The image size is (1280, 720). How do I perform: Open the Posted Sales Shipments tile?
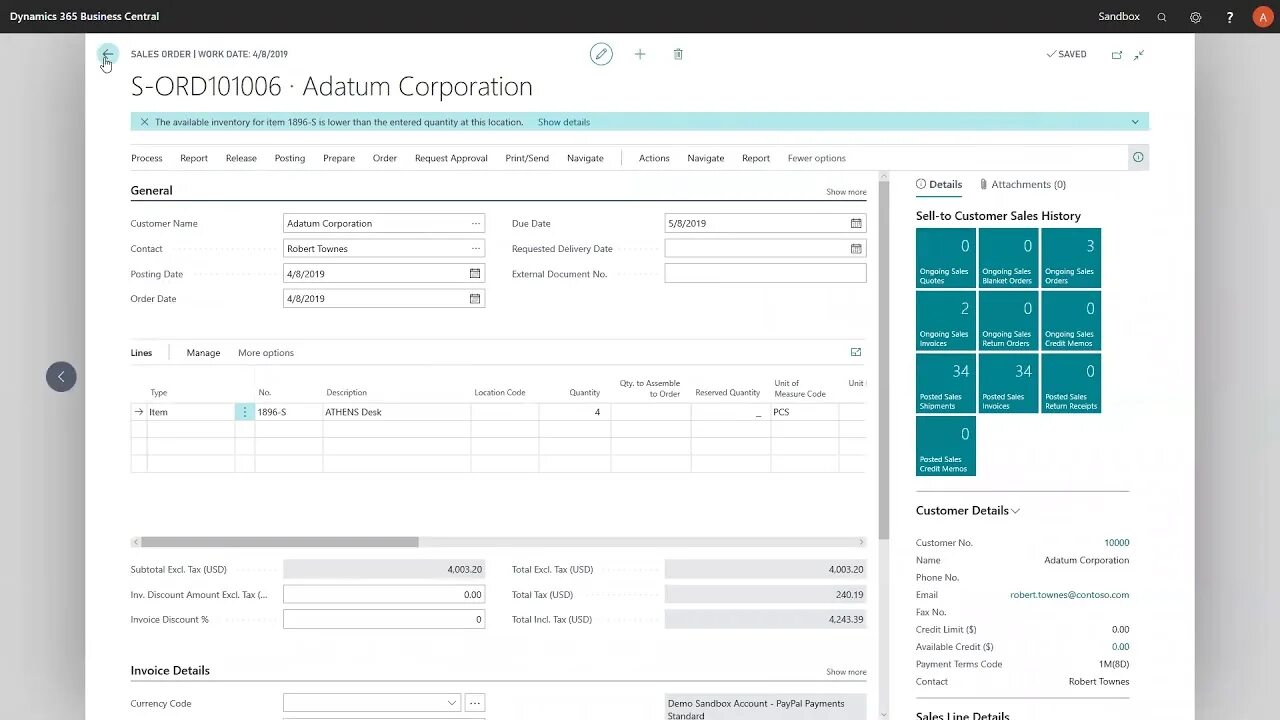click(x=945, y=383)
